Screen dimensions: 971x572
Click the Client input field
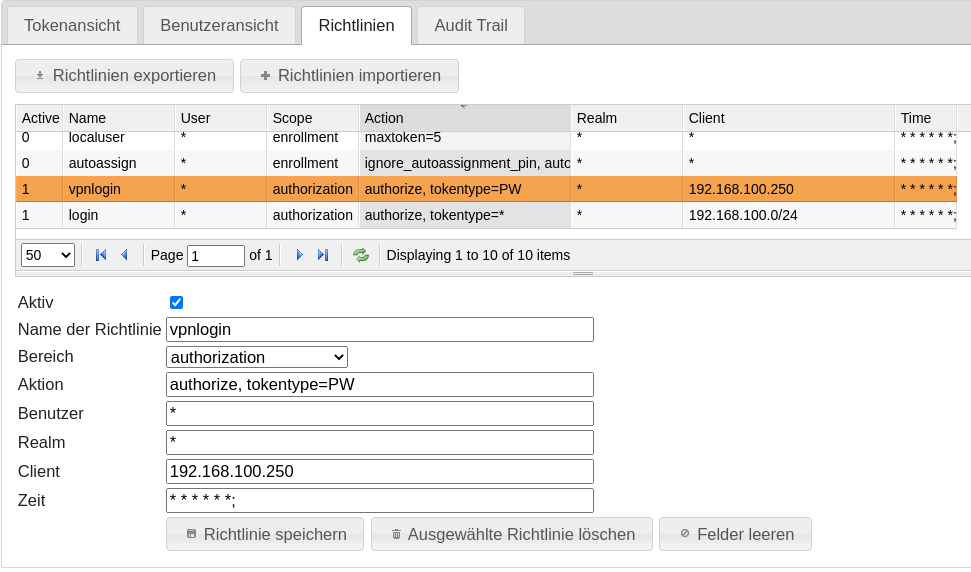379,471
